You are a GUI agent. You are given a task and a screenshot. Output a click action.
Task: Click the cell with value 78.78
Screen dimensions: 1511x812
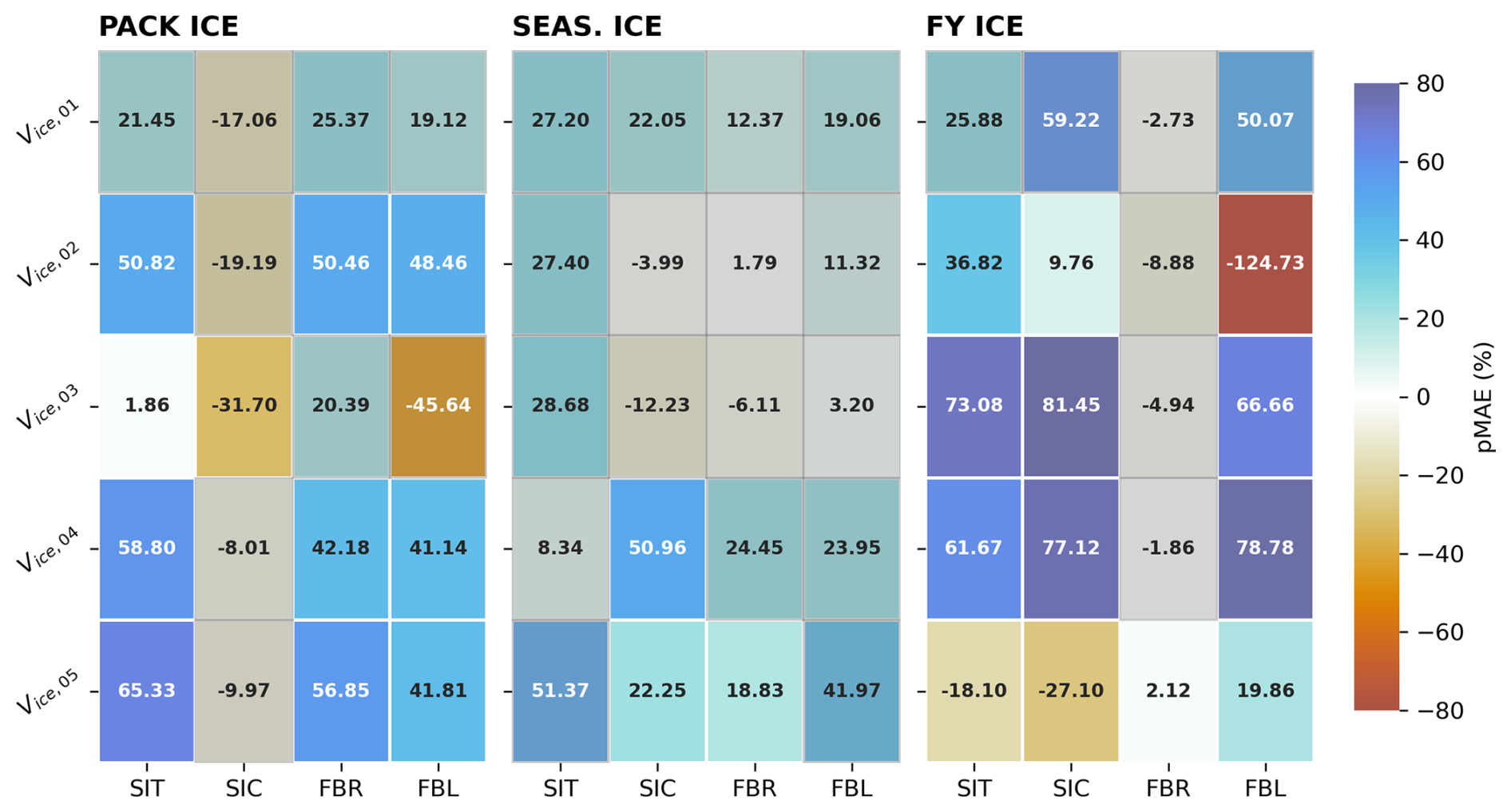[x=1265, y=549]
